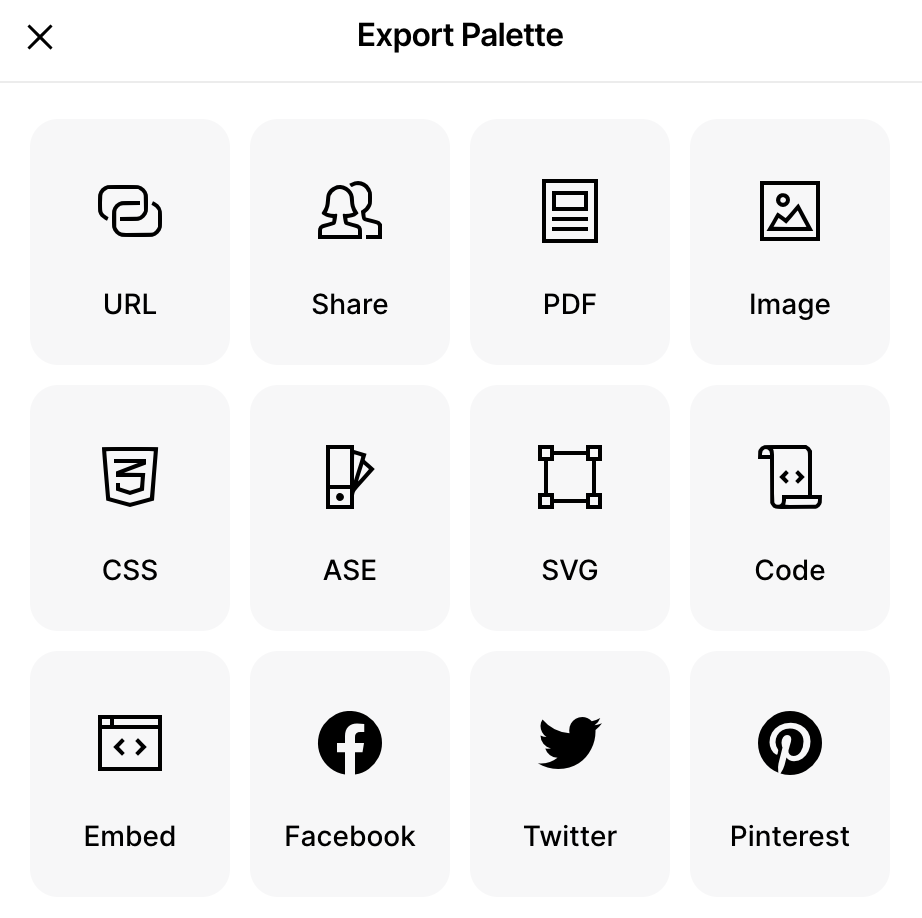This screenshot has width=922, height=918.
Task: Click the Image picture icon
Action: pos(790,211)
